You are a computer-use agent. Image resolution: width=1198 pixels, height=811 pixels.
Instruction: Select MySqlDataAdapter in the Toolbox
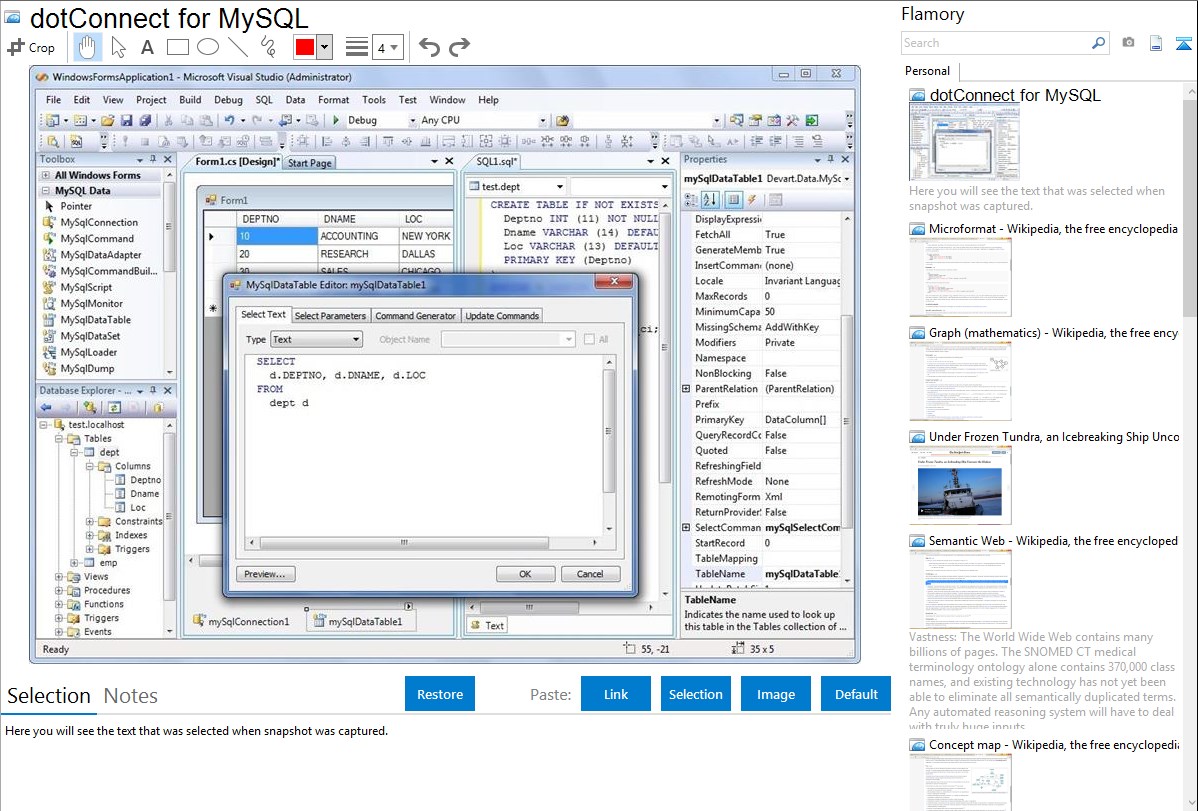pos(101,255)
